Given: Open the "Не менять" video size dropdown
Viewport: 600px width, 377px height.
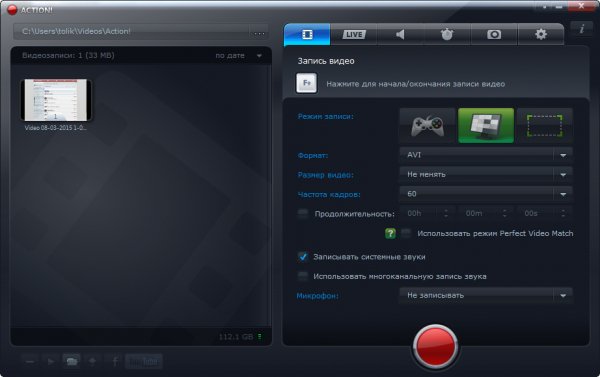Looking at the screenshot, I should [486, 175].
